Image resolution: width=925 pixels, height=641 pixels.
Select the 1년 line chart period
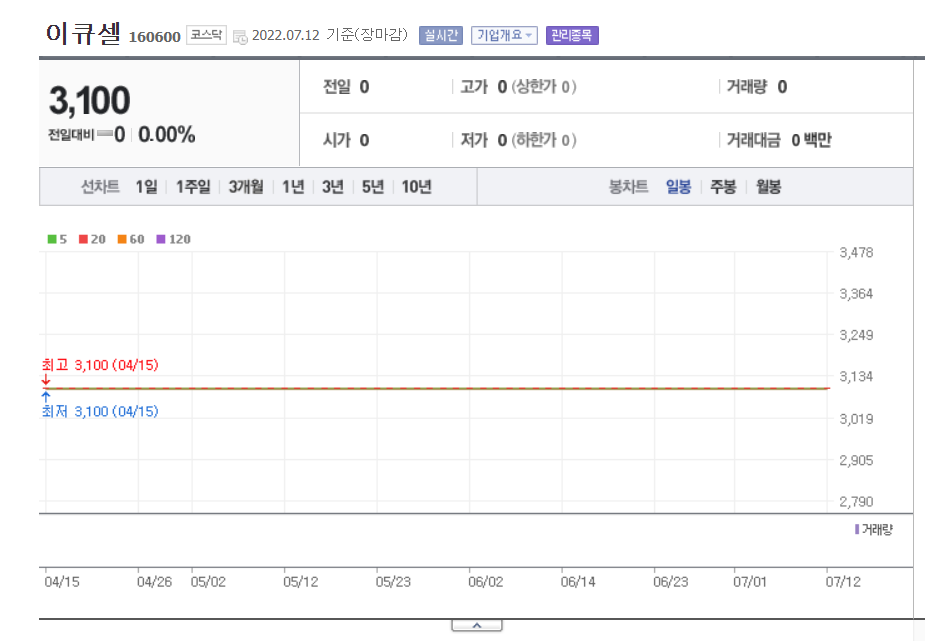pyautogui.click(x=293, y=187)
